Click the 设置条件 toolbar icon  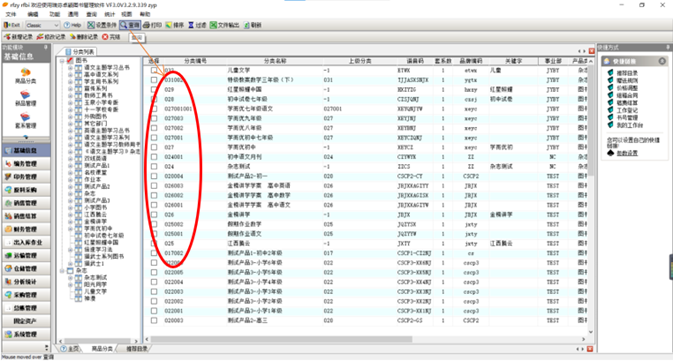pyautogui.click(x=102, y=25)
